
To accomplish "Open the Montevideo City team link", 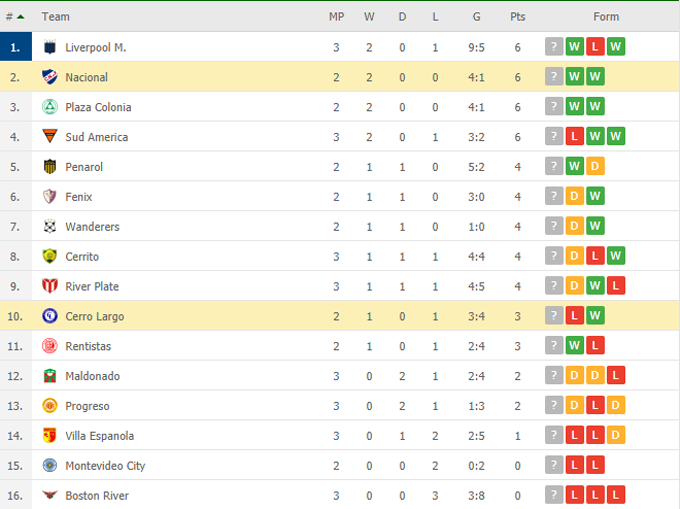I will pyautogui.click(x=105, y=466).
